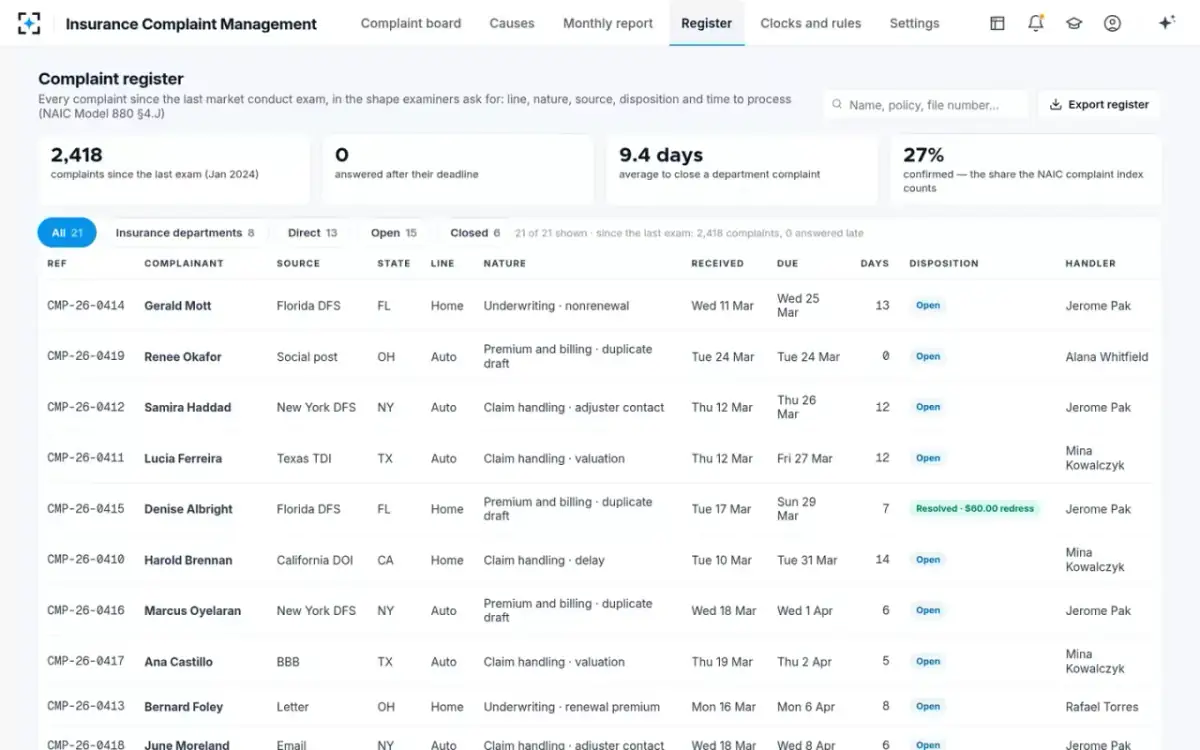Screen dimensions: 1200x750
Task: Sort by COMPLAINANT column header
Action: (184, 264)
